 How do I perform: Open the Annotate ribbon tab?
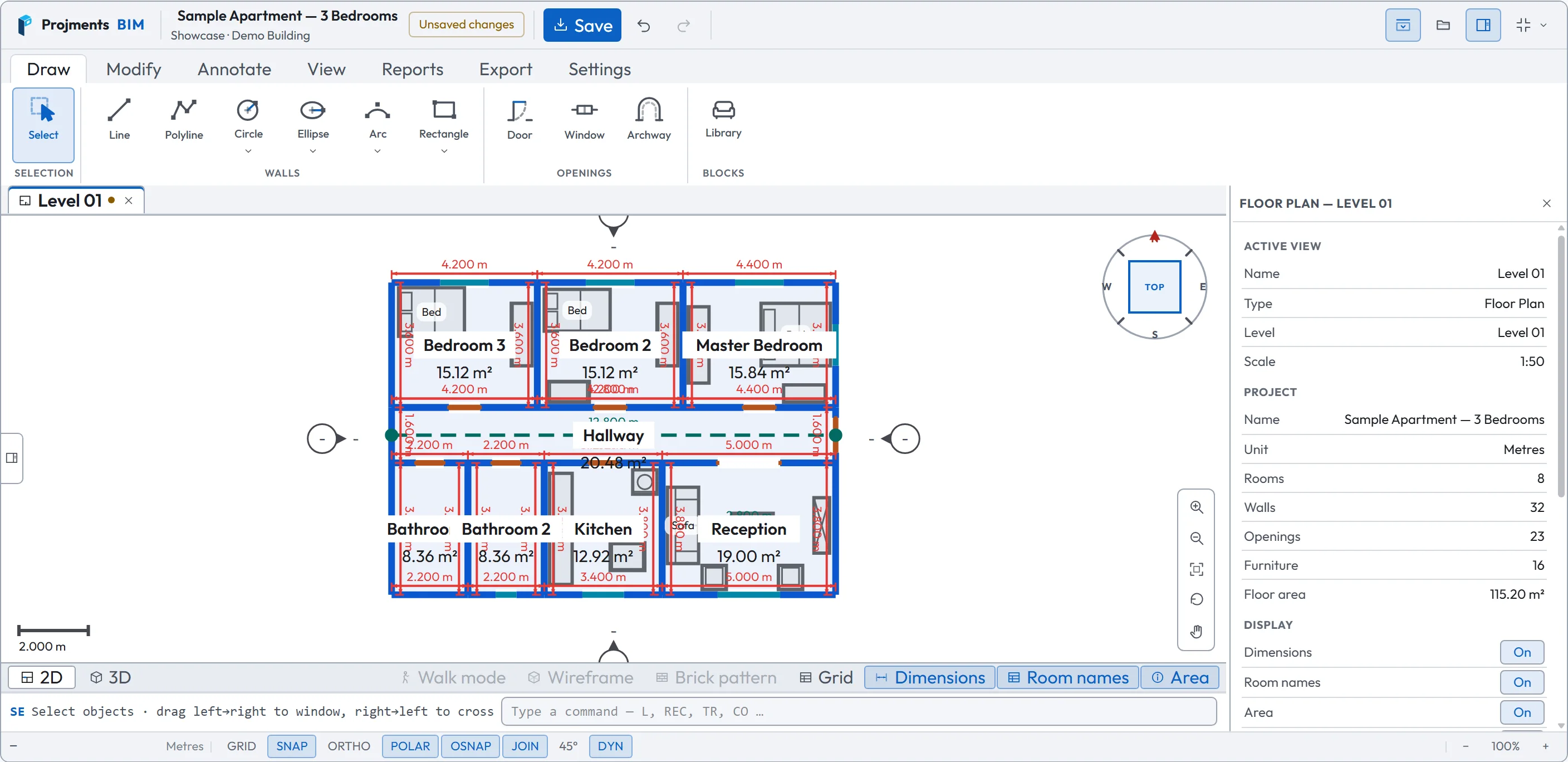[x=234, y=69]
